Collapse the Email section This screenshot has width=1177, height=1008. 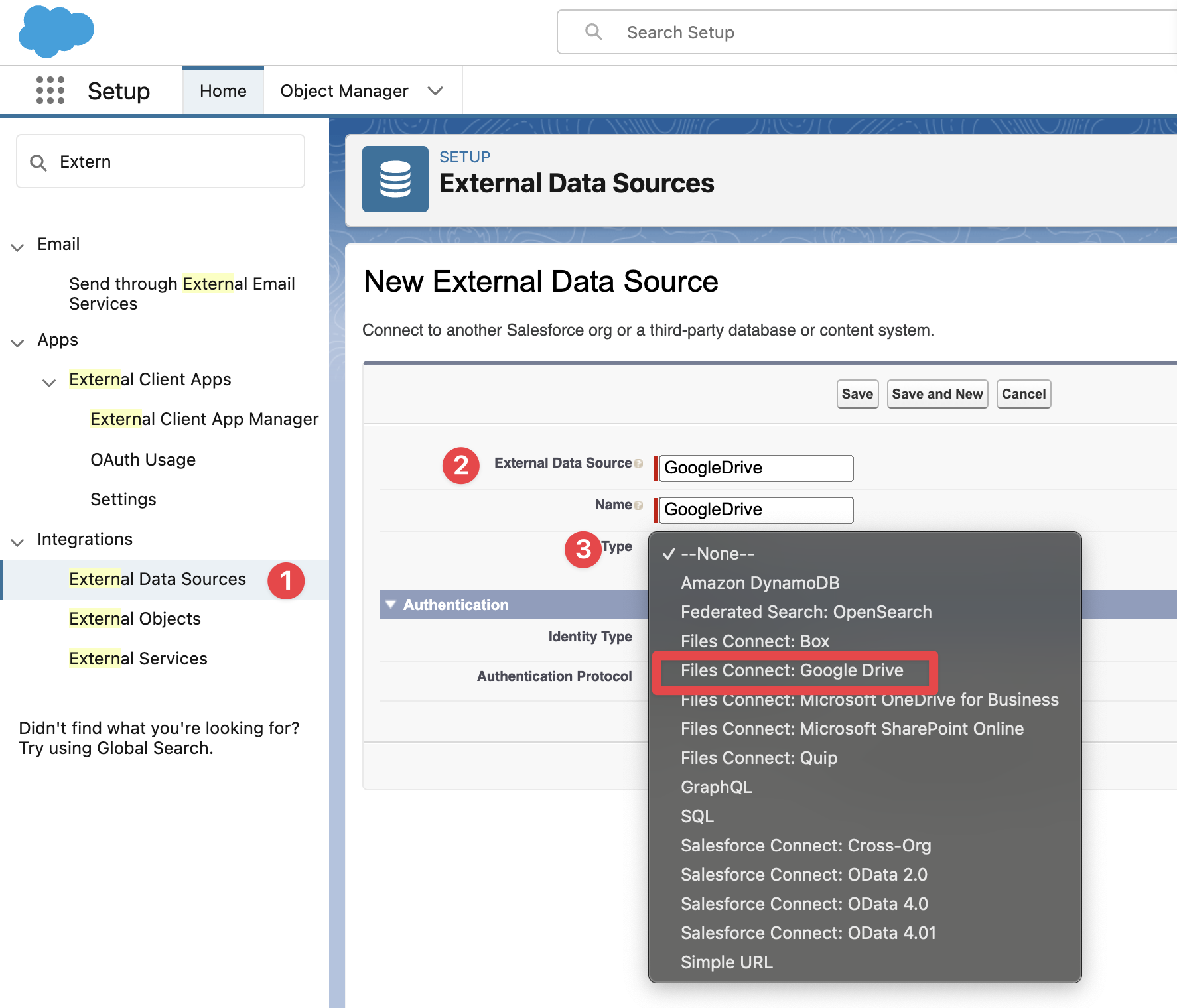click(x=17, y=246)
